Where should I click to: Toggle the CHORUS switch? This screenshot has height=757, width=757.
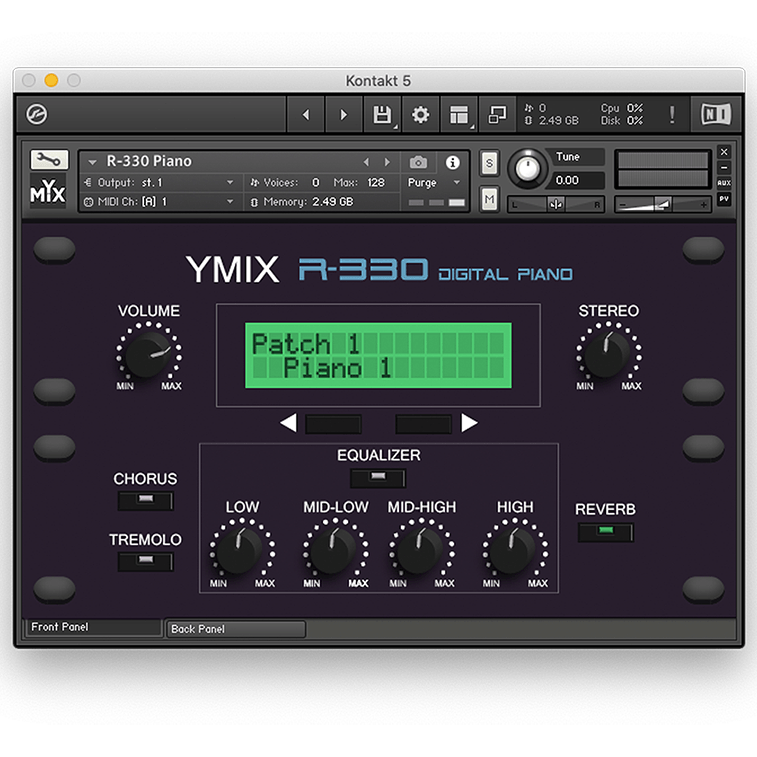coord(145,500)
